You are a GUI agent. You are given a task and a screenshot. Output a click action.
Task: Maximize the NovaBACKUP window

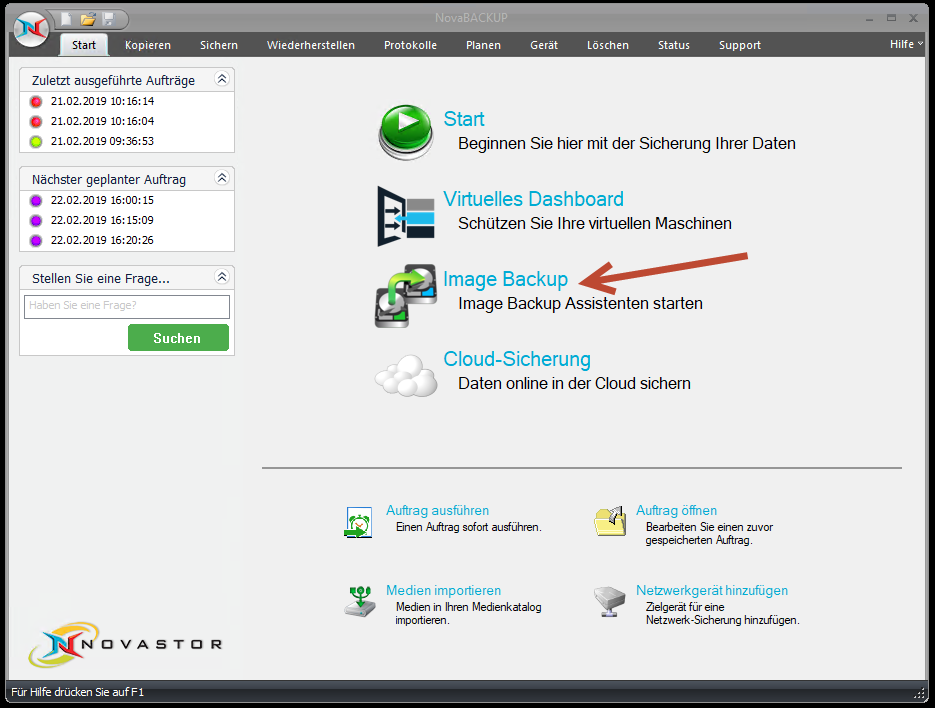click(x=891, y=18)
